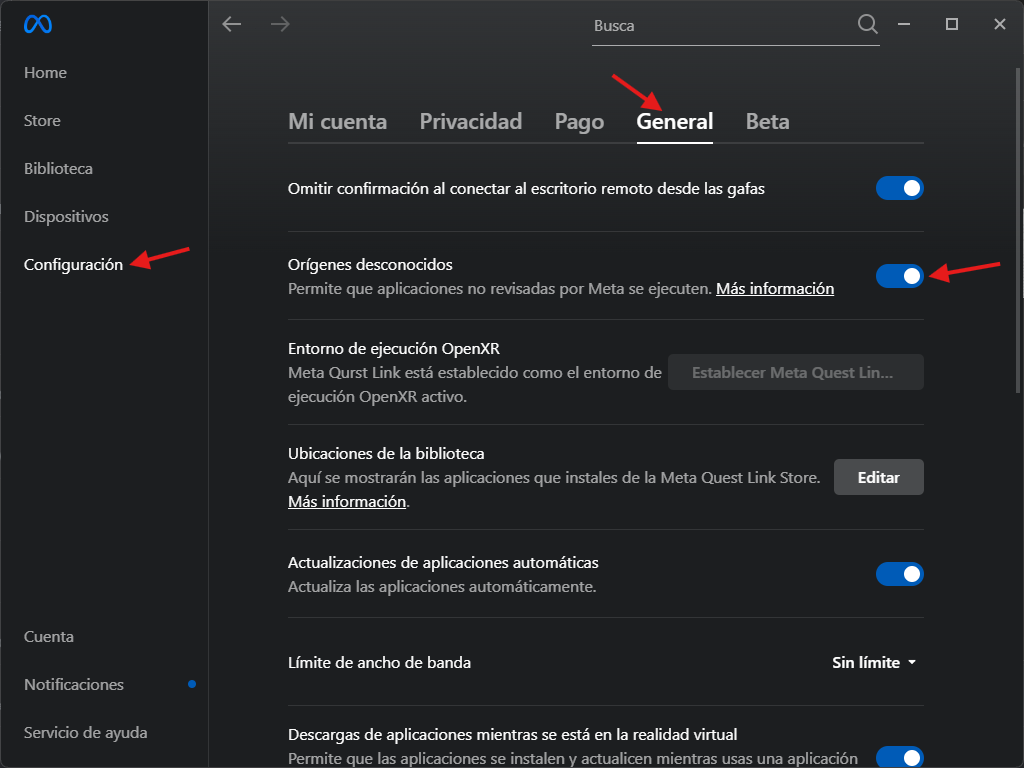
Task: Open Notificaciones in the sidebar
Action: [x=74, y=684]
